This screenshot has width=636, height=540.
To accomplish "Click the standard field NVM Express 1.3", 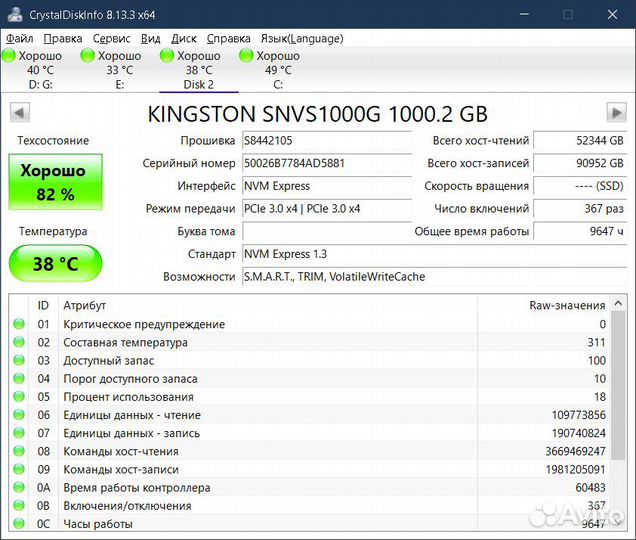I will click(x=434, y=254).
